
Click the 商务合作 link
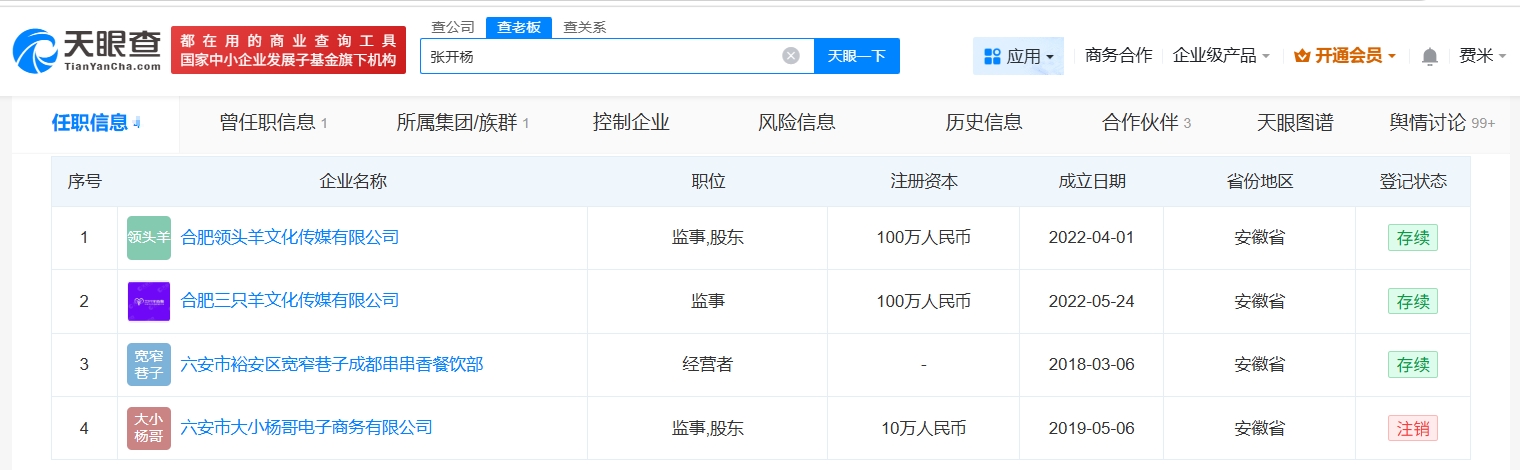coord(1119,56)
